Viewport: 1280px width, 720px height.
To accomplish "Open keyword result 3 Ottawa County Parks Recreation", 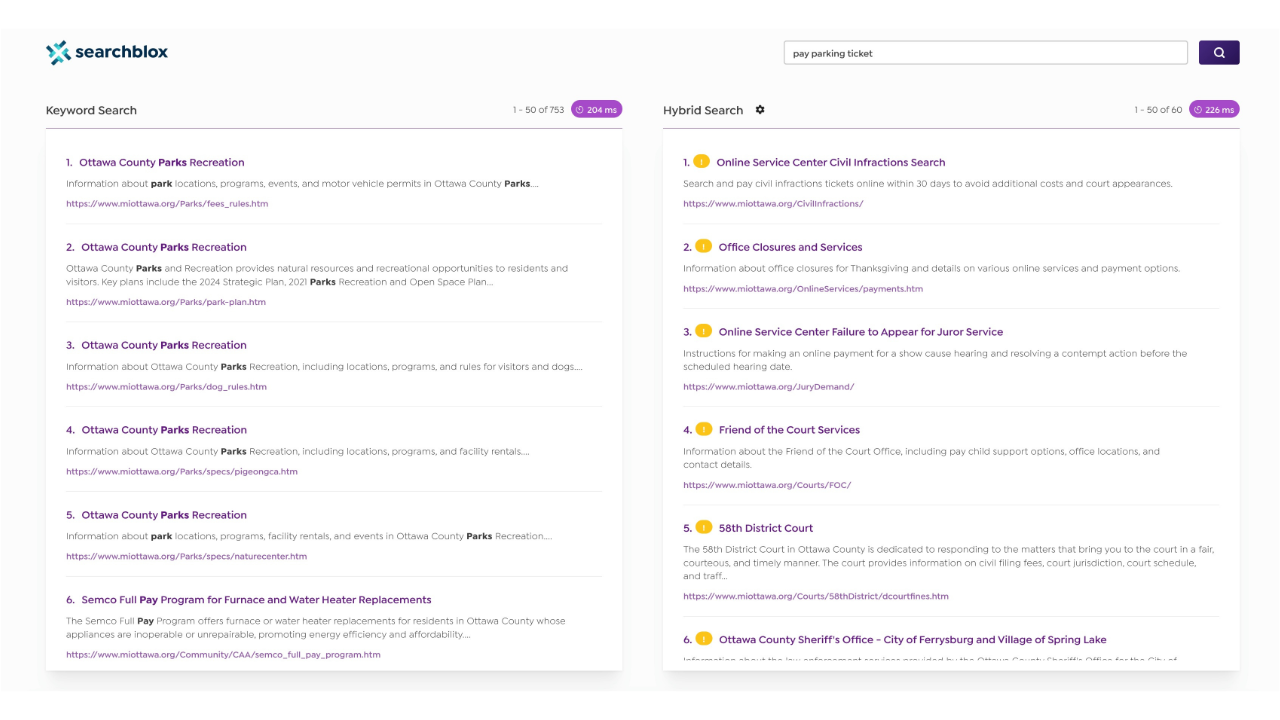I will 164,345.
